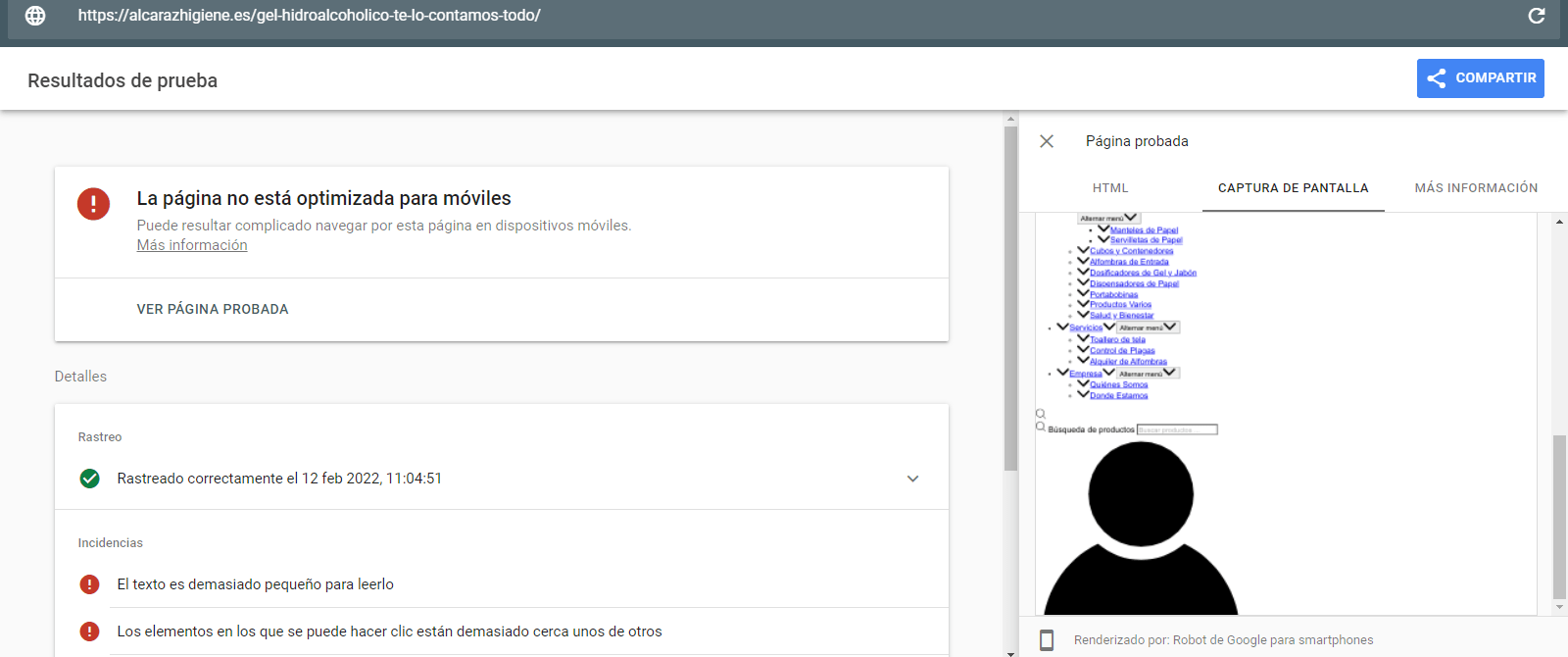Click the screenshot panel scroll-up arrow
Screen dimensions: 1568x657
point(1559,222)
